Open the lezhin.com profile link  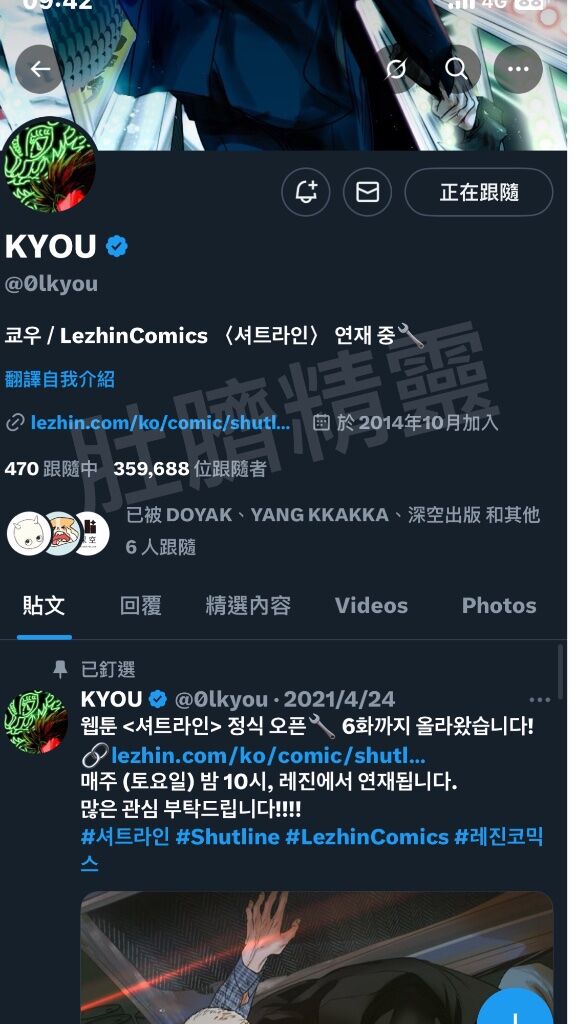[x=161, y=423]
